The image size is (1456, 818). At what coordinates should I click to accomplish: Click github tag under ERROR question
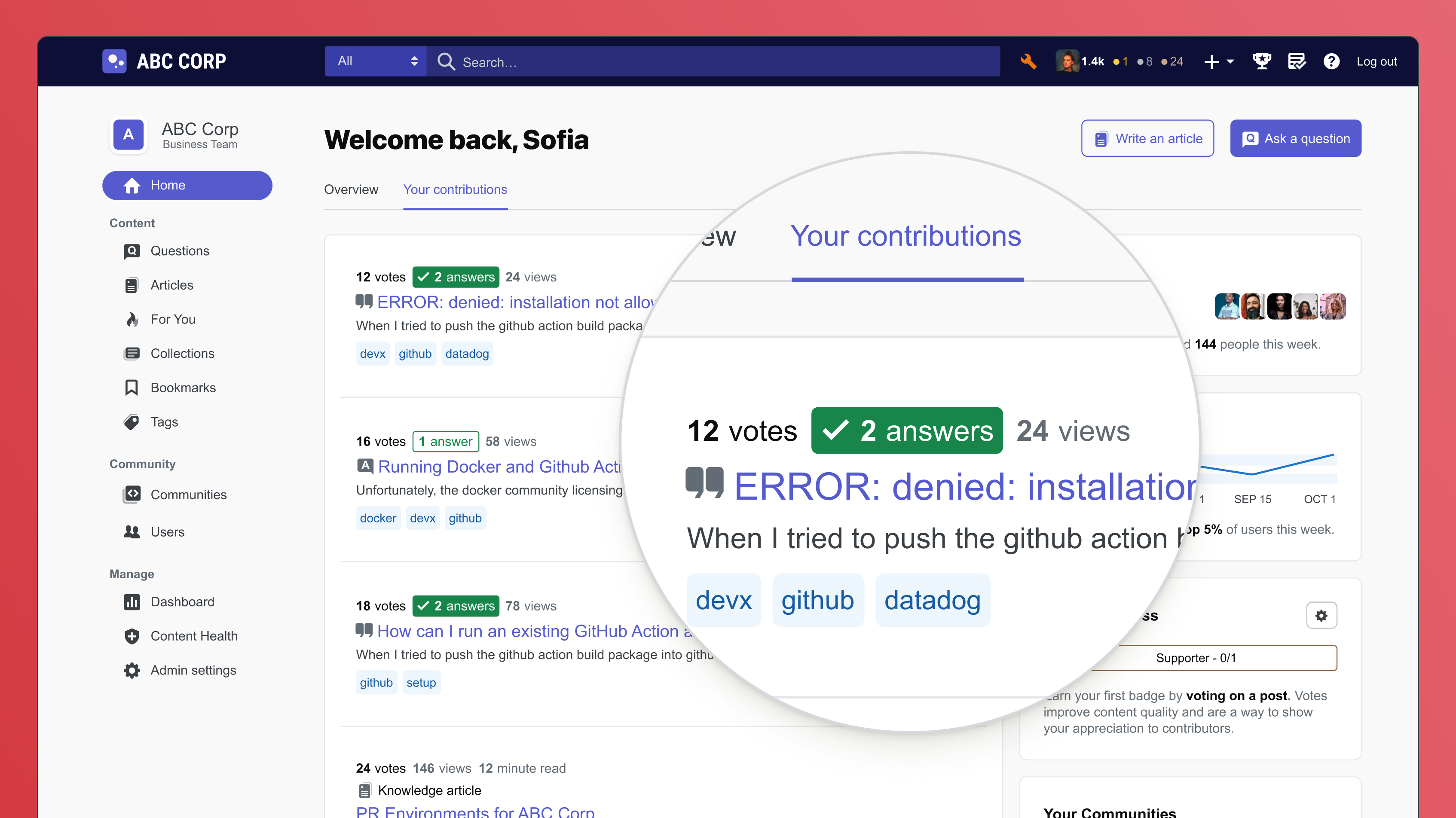click(x=415, y=354)
